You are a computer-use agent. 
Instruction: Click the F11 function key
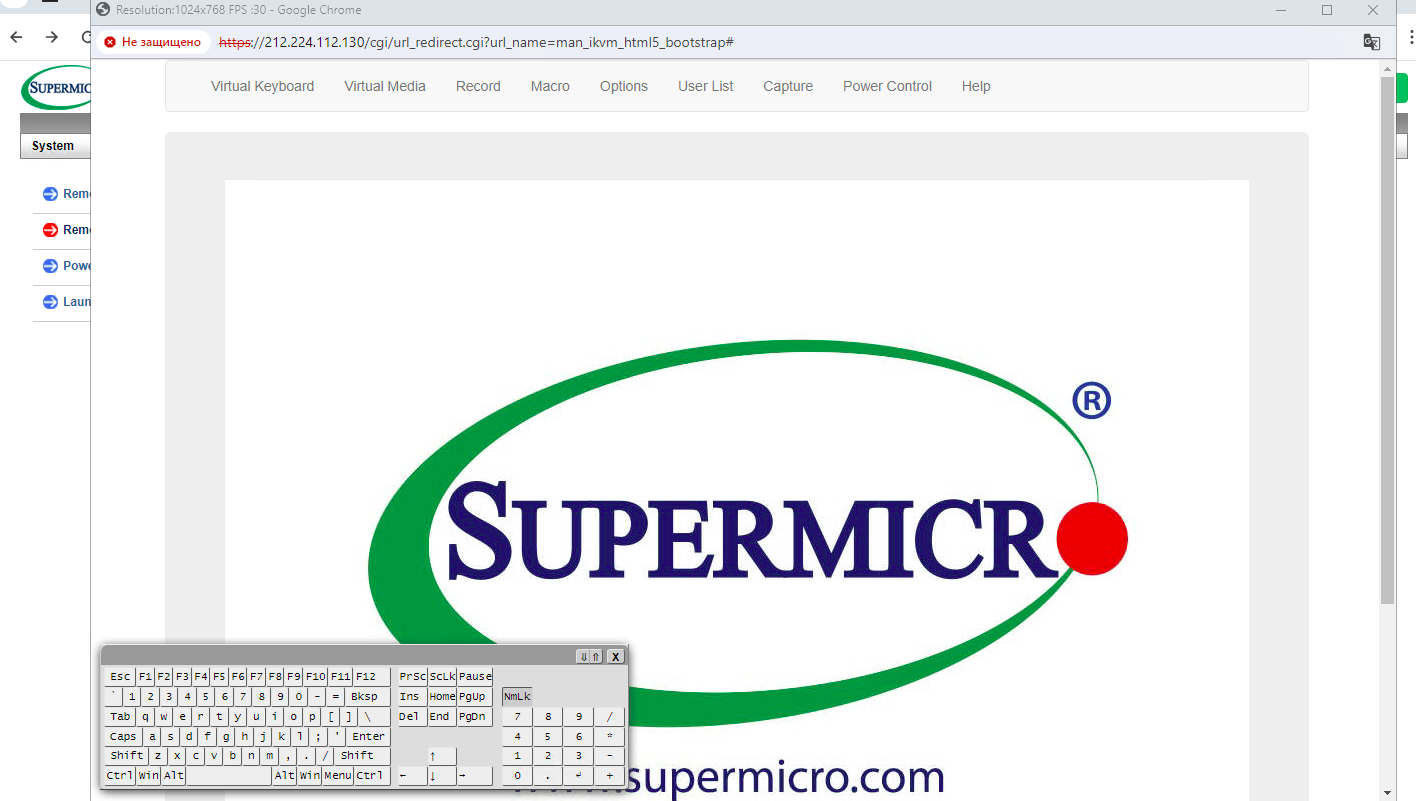(x=340, y=677)
